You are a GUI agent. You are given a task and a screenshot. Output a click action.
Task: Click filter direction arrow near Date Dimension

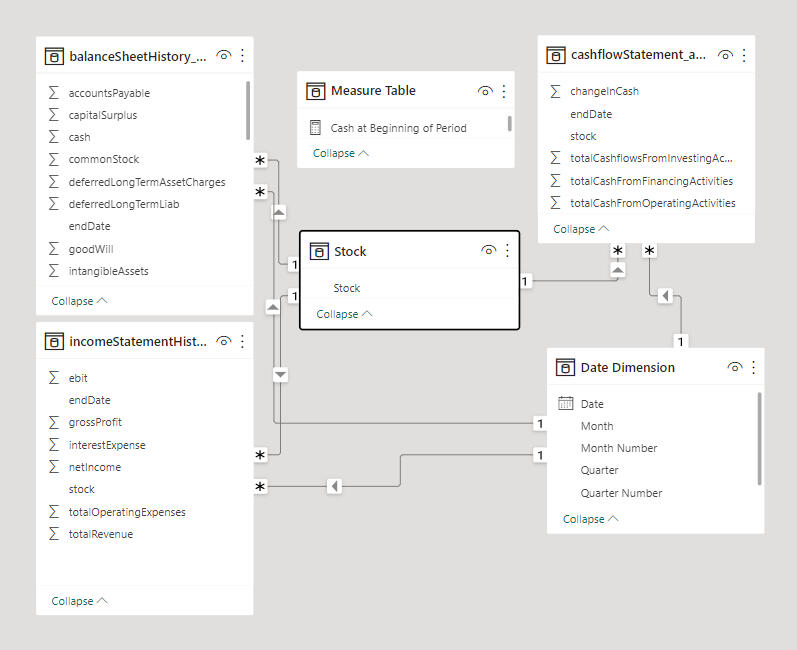pos(663,296)
